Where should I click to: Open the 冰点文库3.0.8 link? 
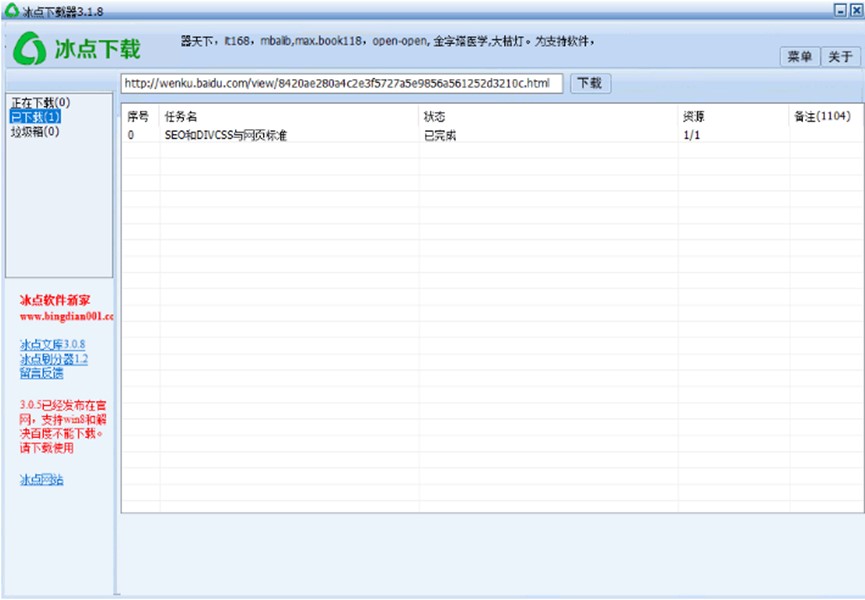(52, 345)
